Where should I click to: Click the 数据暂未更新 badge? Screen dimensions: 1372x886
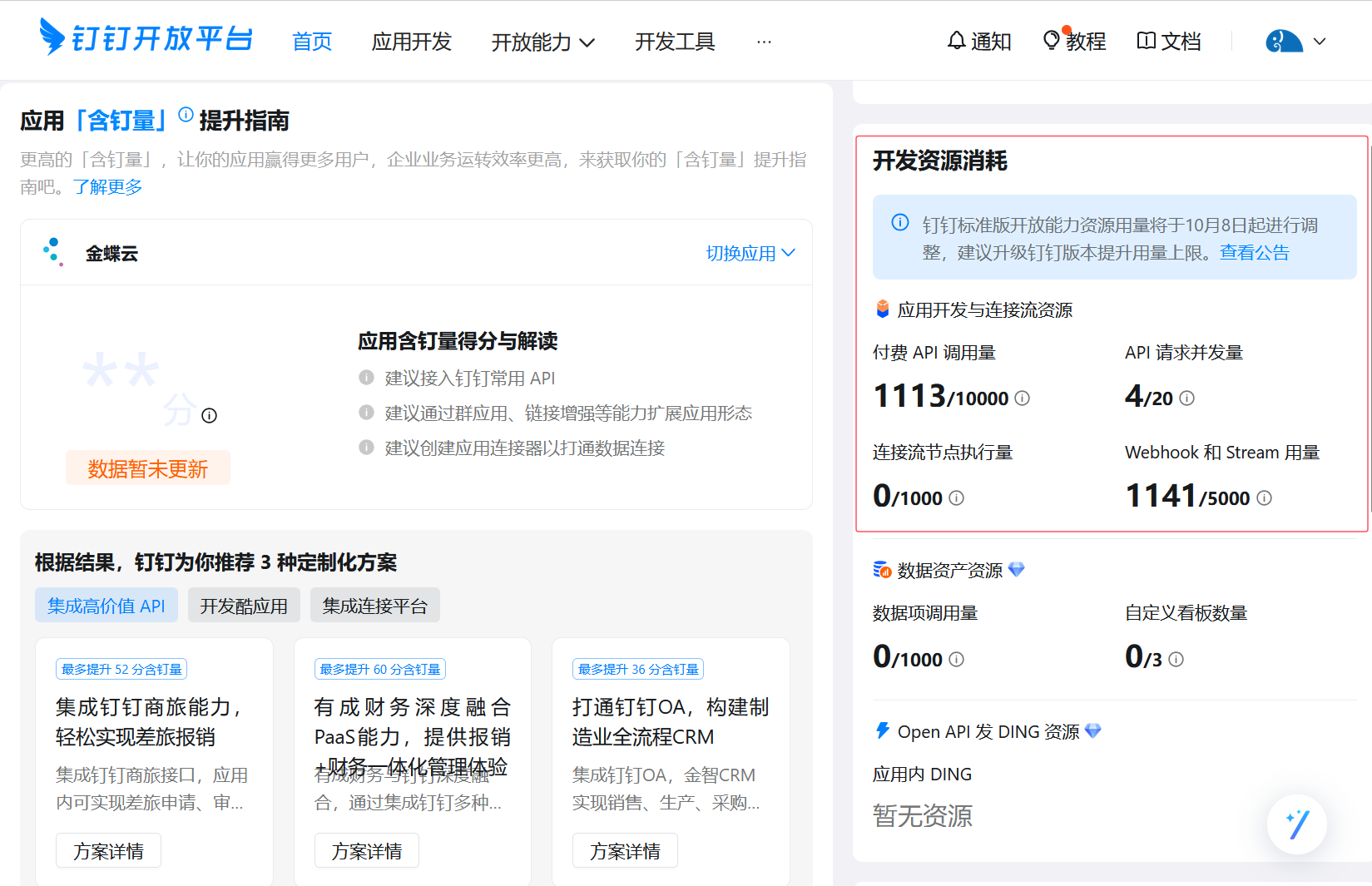(148, 468)
